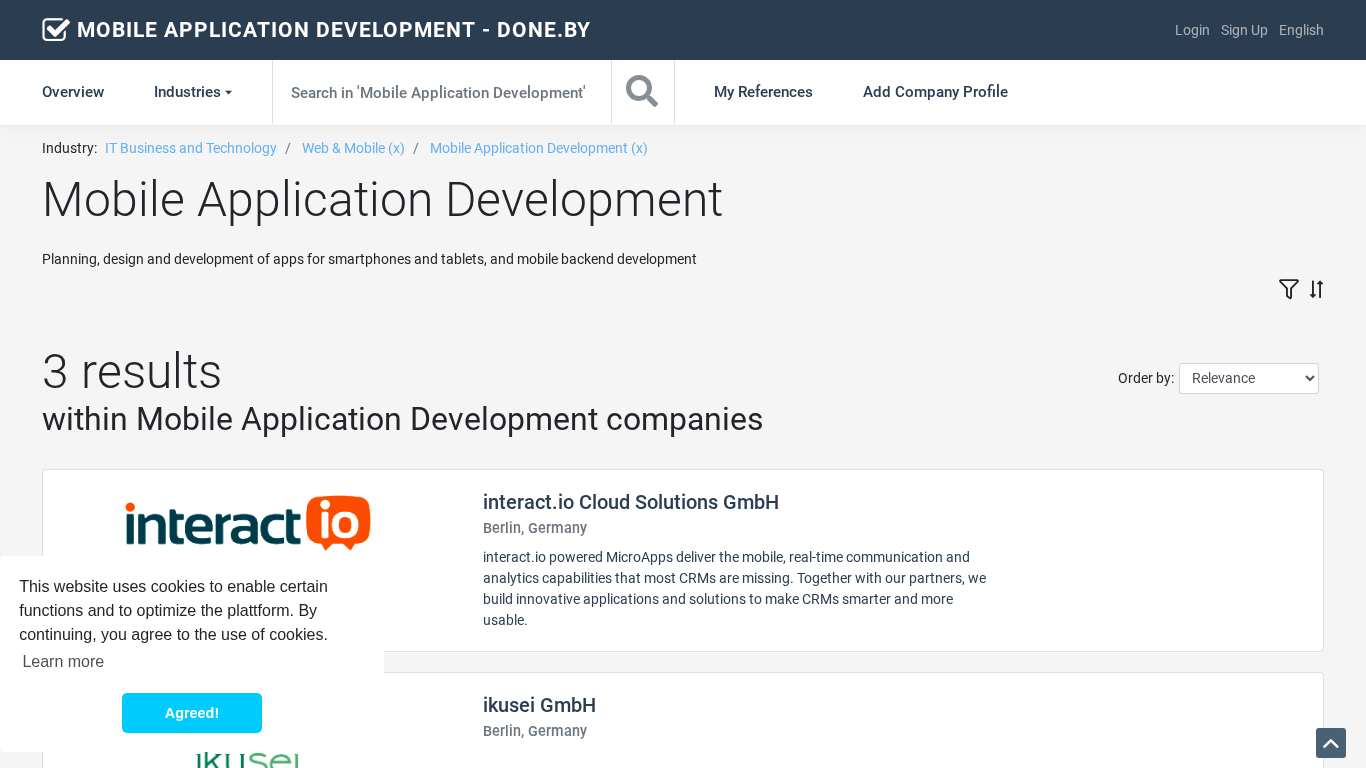Click the Login link
This screenshot has height=768, width=1366.
1191,30
